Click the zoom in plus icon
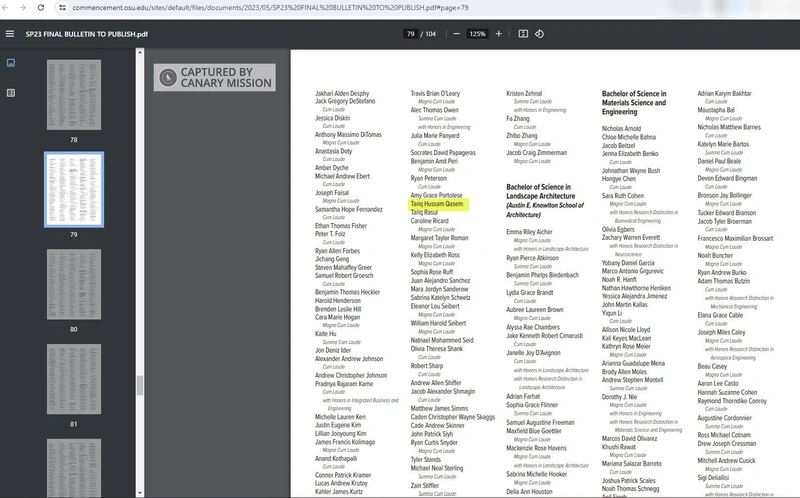800x498 pixels. (x=499, y=33)
